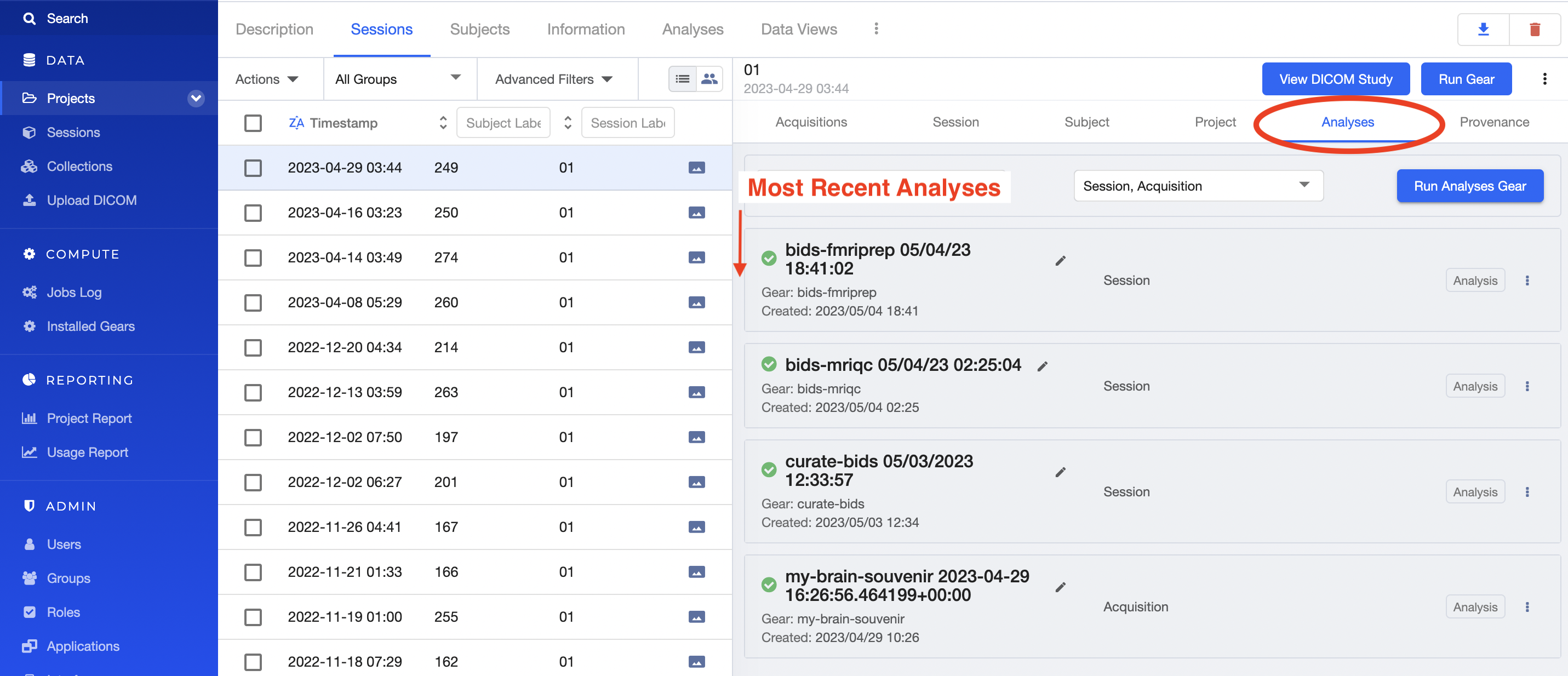Open Collections in sidebar
This screenshot has width=1568, height=676.
(x=79, y=165)
